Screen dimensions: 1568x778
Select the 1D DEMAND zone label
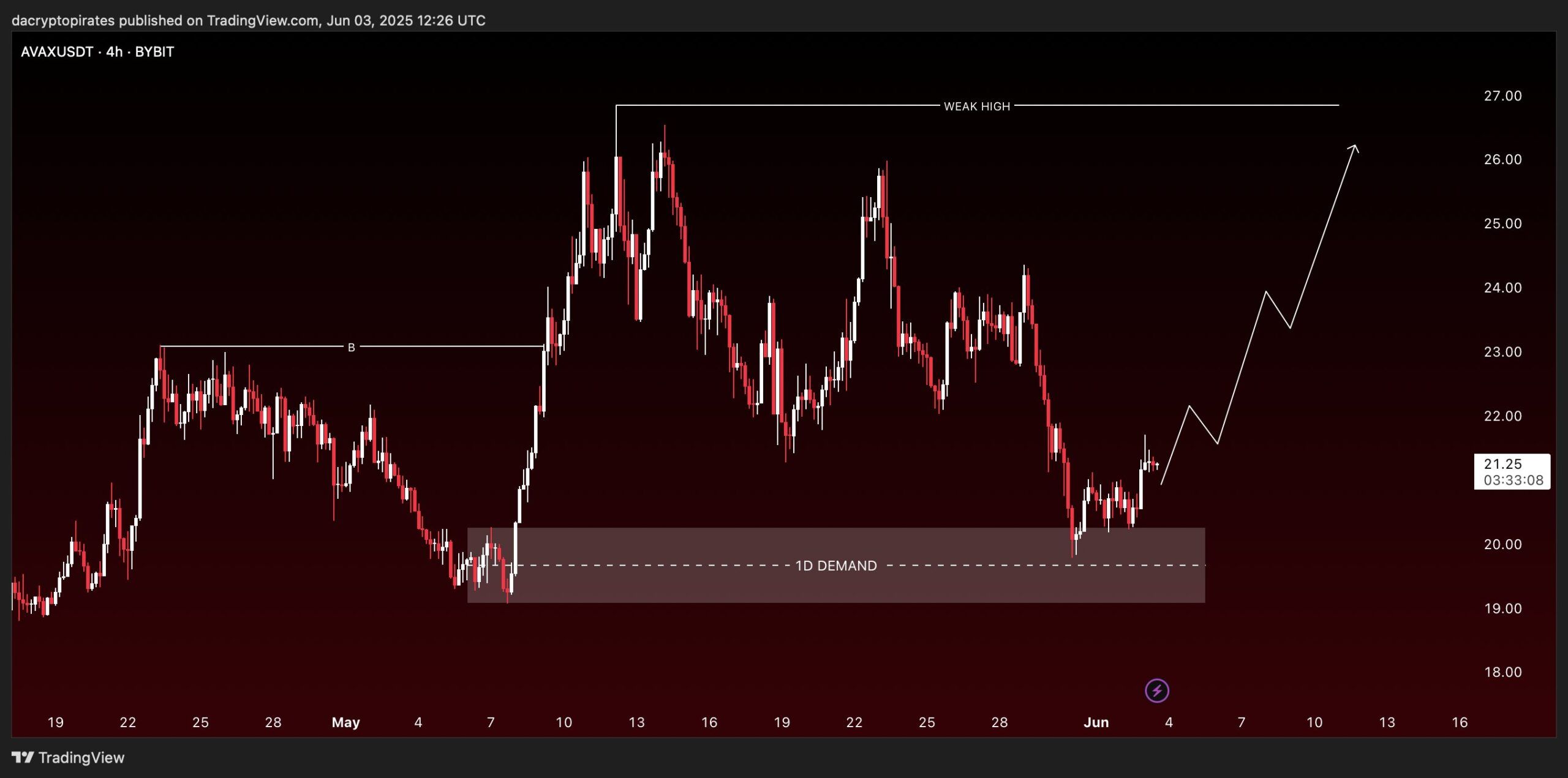click(835, 566)
